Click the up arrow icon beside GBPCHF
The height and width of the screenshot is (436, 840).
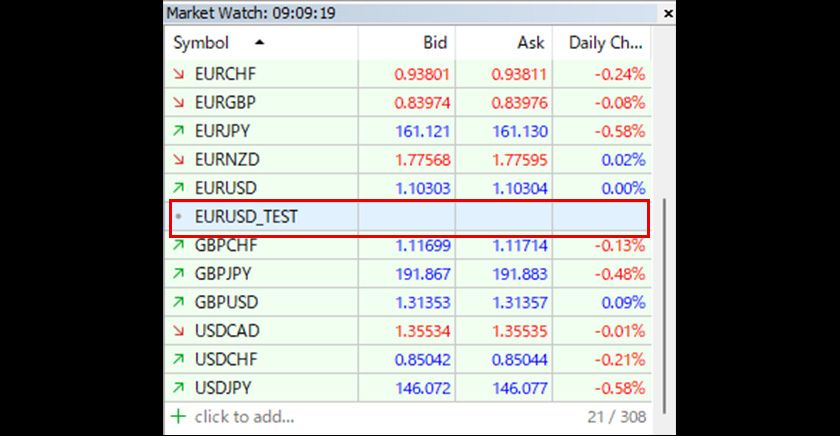(180, 245)
